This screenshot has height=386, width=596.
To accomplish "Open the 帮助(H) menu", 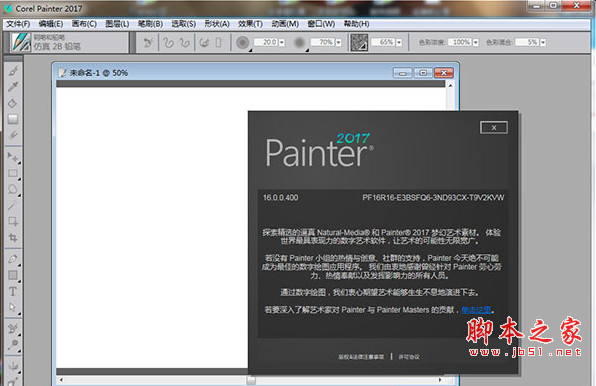I will pos(357,24).
